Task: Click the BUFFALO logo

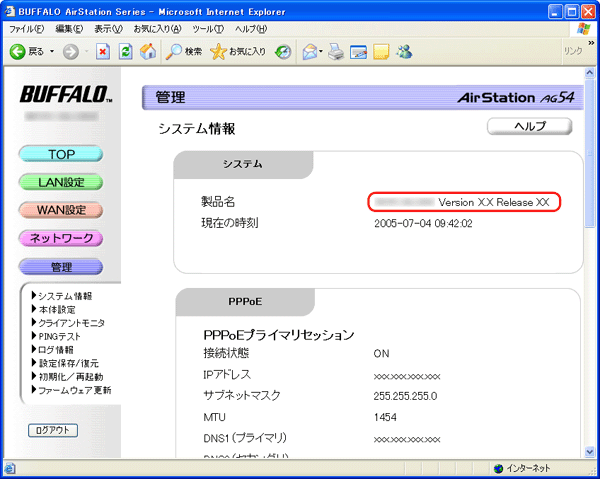Action: [x=66, y=94]
